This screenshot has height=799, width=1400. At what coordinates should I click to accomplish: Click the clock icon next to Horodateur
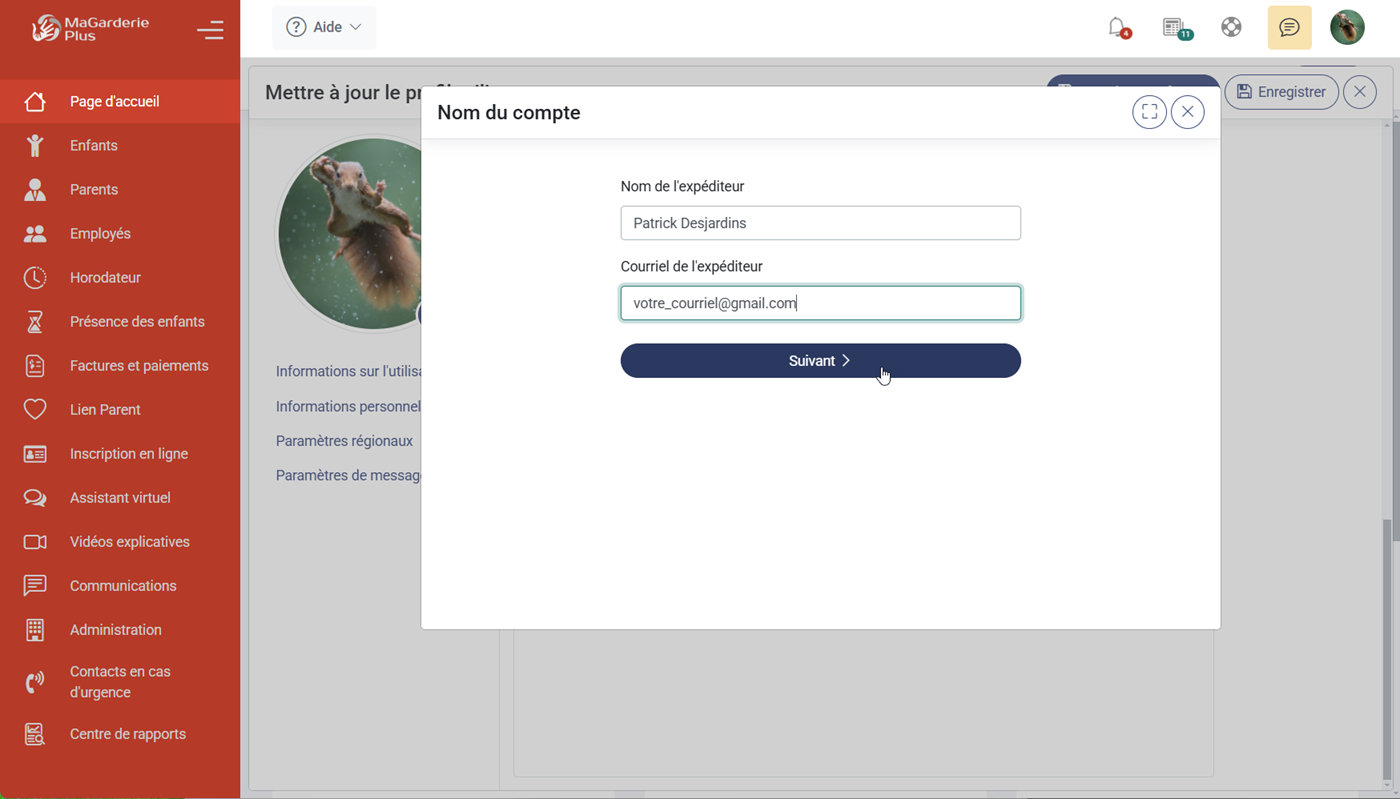coord(35,277)
